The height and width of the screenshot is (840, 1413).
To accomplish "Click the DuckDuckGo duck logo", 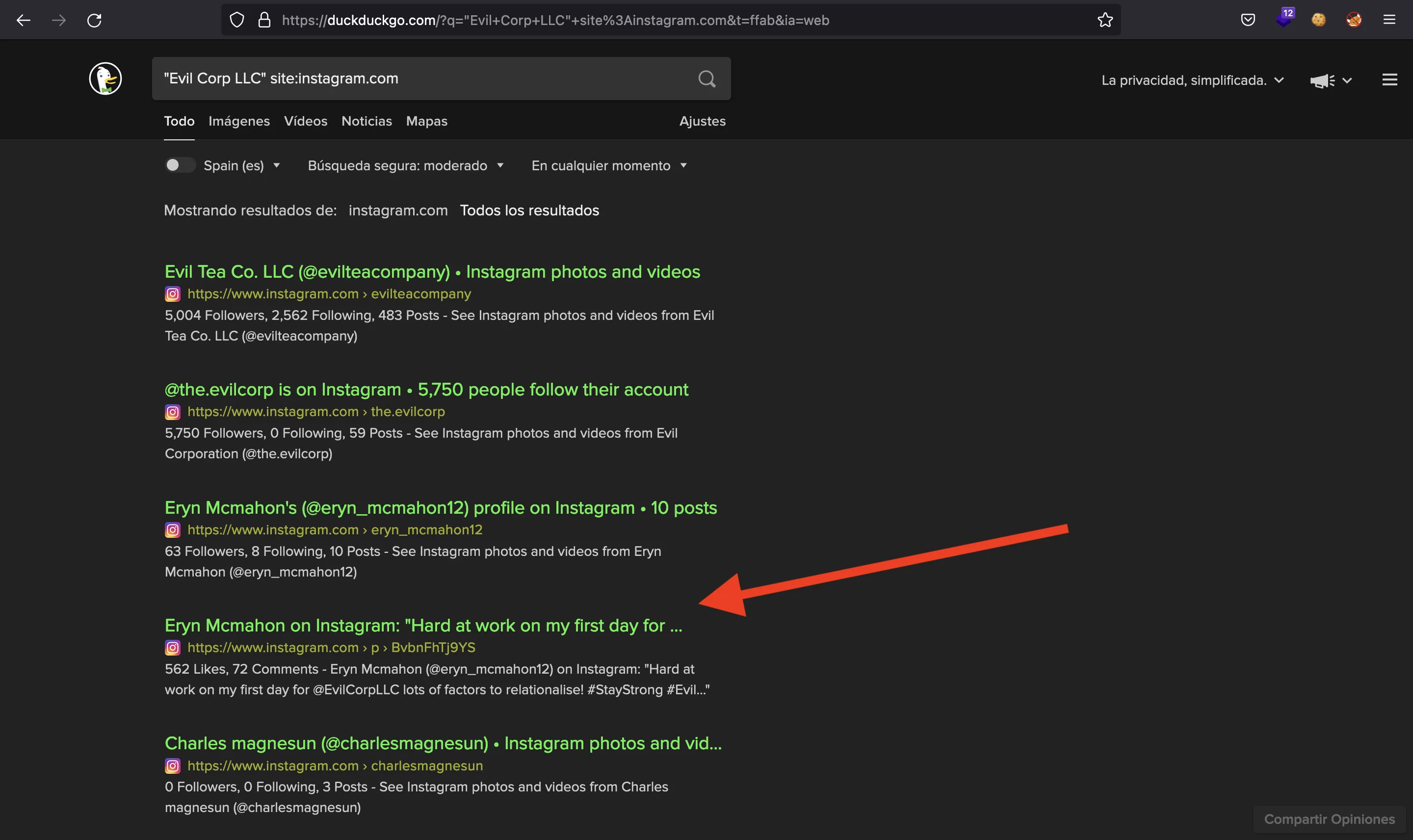I will (x=105, y=79).
